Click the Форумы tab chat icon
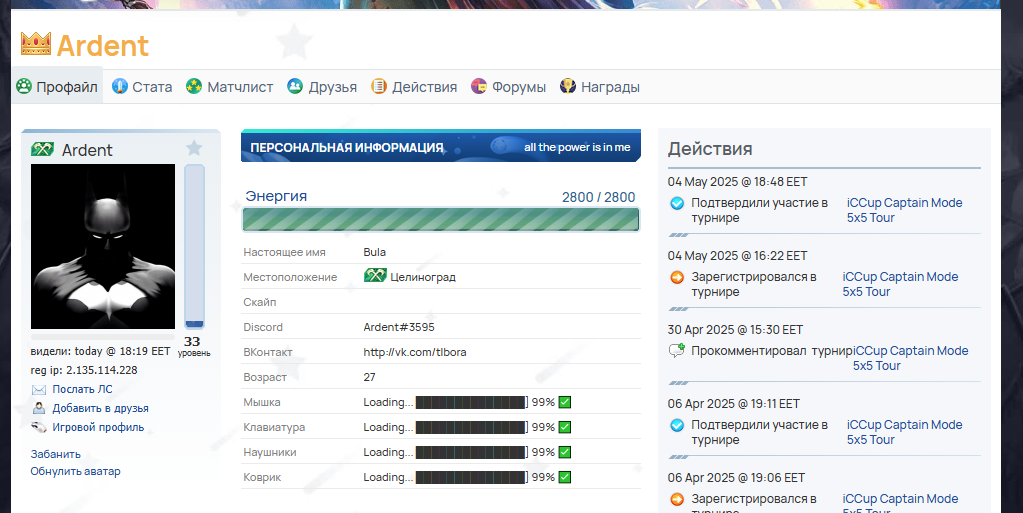Screen dimensions: 1023x513 [479, 86]
